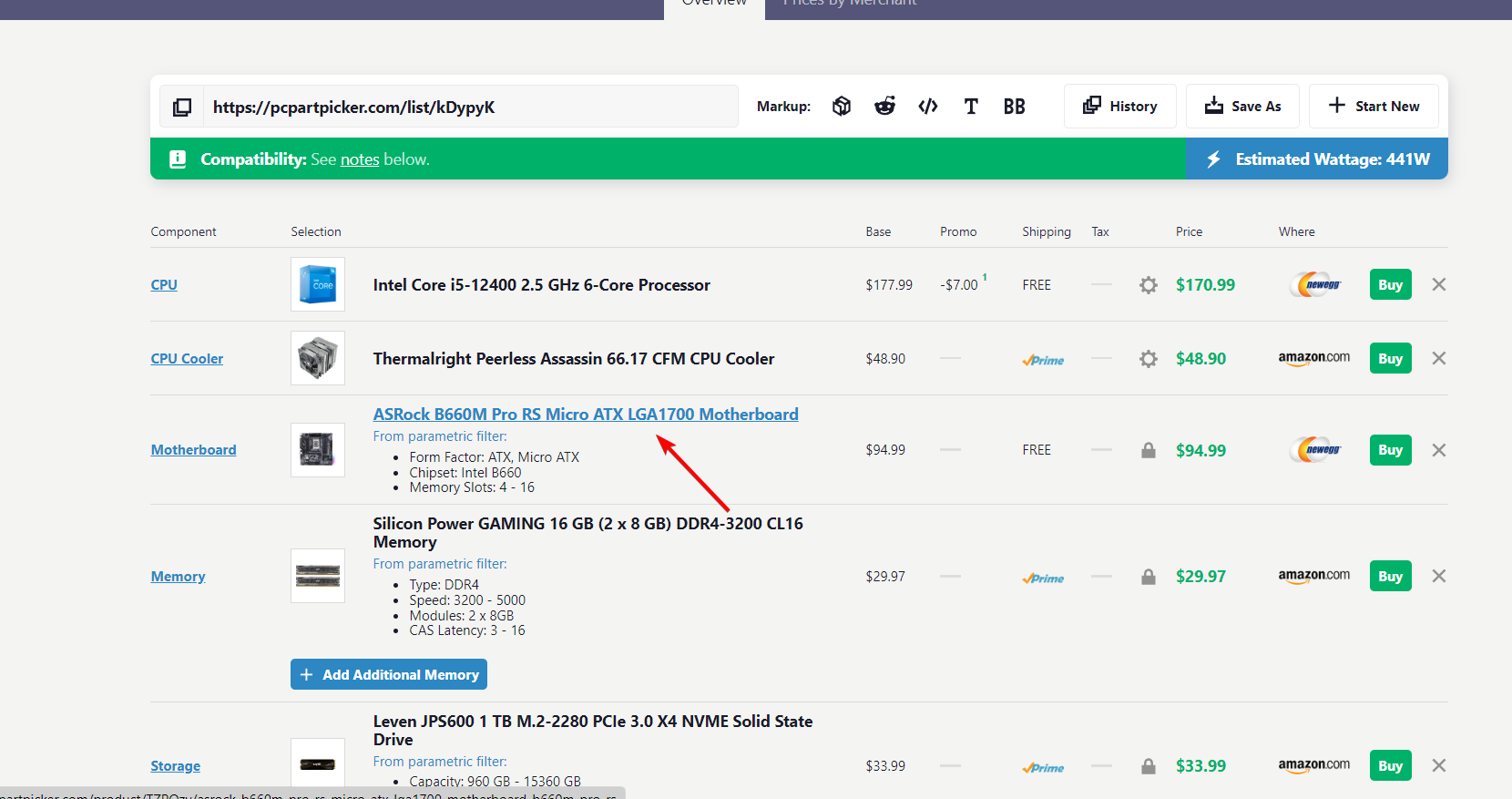Click the storage drive product thumbnail
Screen dimensions: 1512x799
pos(318,763)
